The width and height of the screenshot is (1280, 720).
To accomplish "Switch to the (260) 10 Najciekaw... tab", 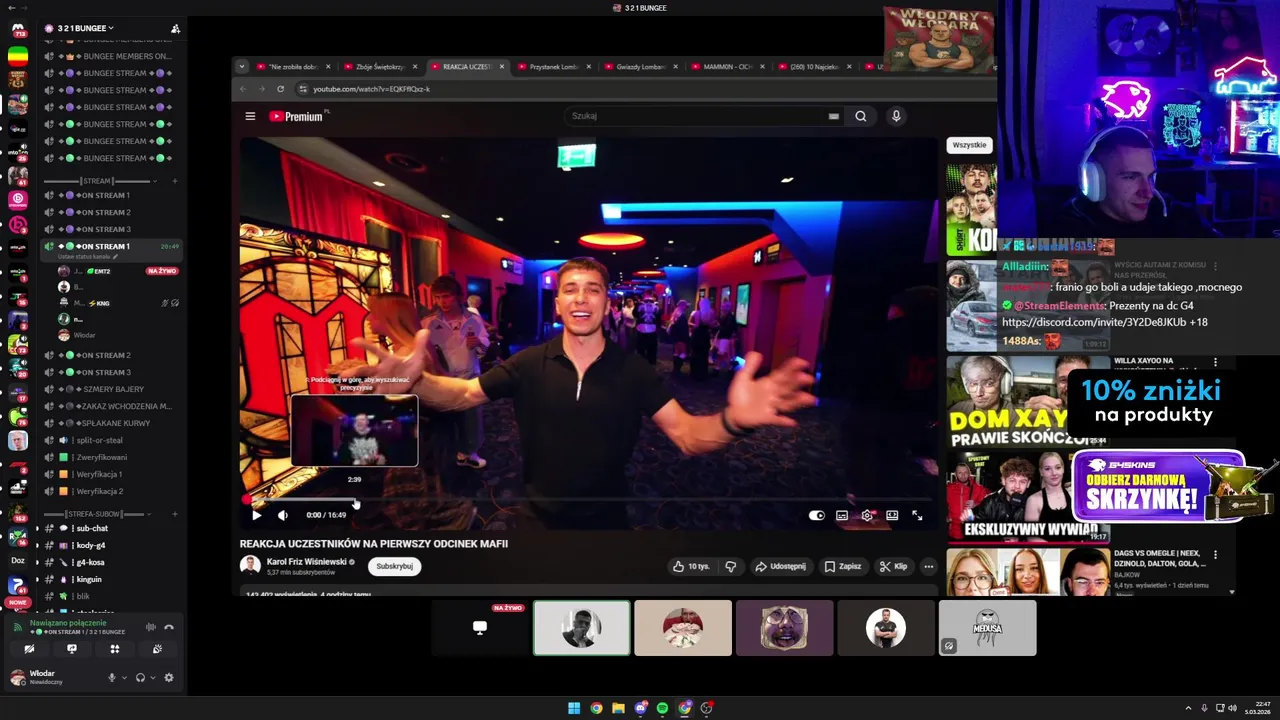I will point(813,67).
